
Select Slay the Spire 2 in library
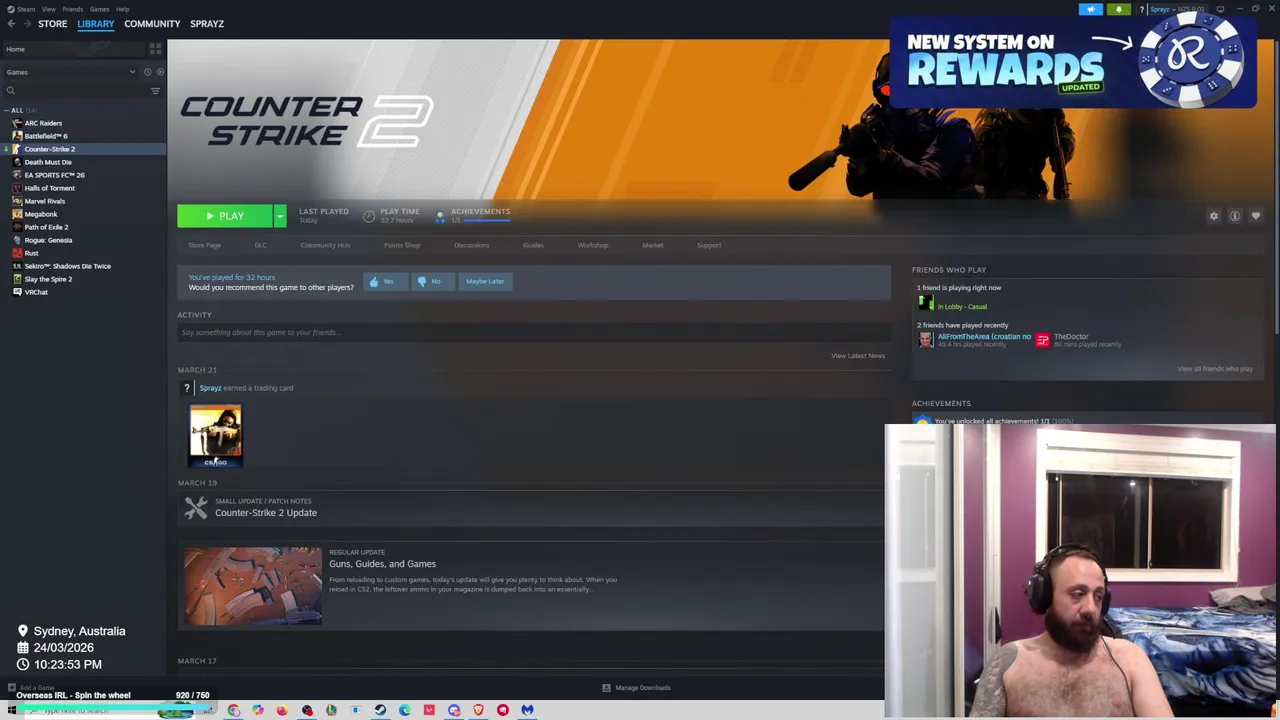[48, 279]
